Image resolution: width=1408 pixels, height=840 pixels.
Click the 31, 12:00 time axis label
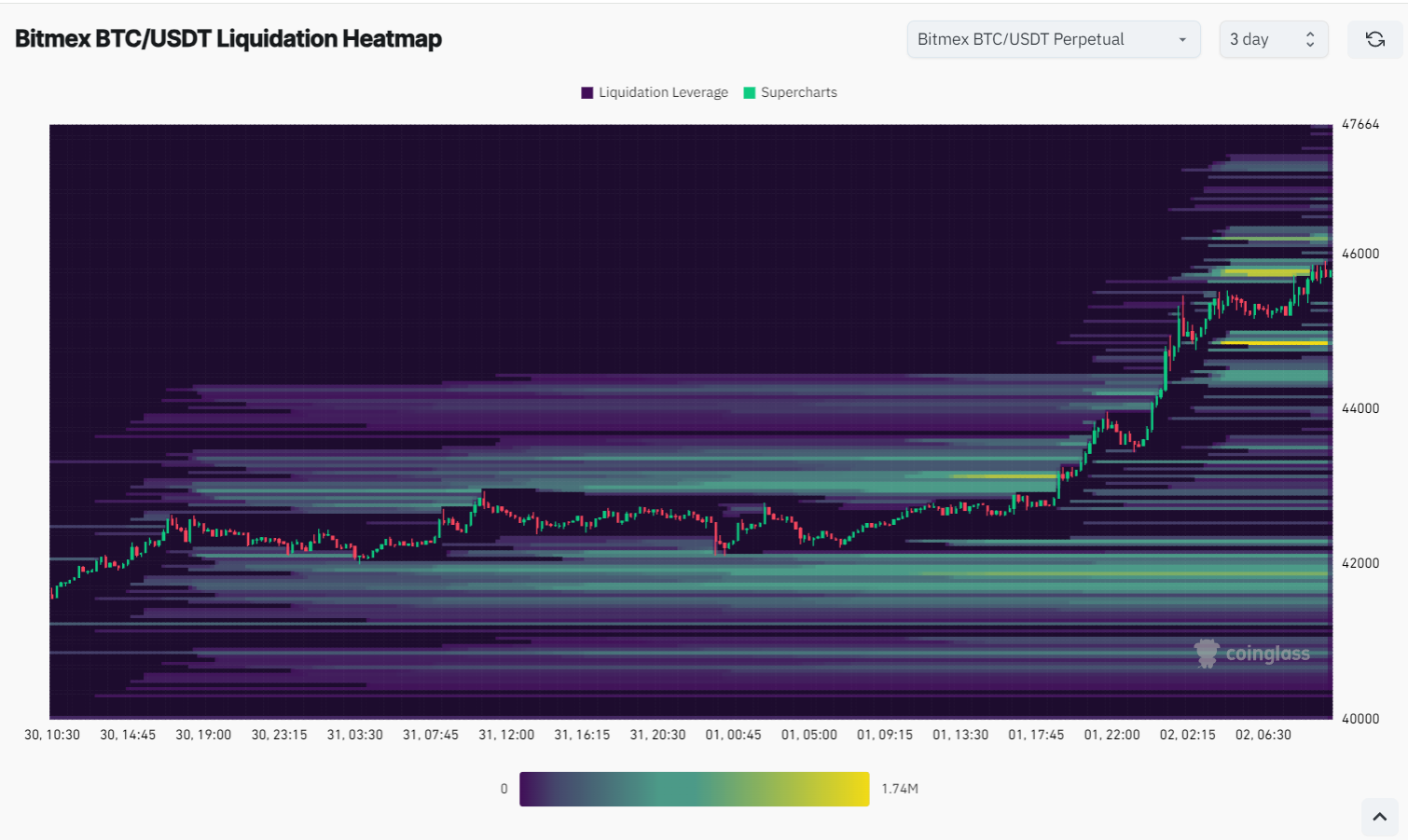(506, 735)
